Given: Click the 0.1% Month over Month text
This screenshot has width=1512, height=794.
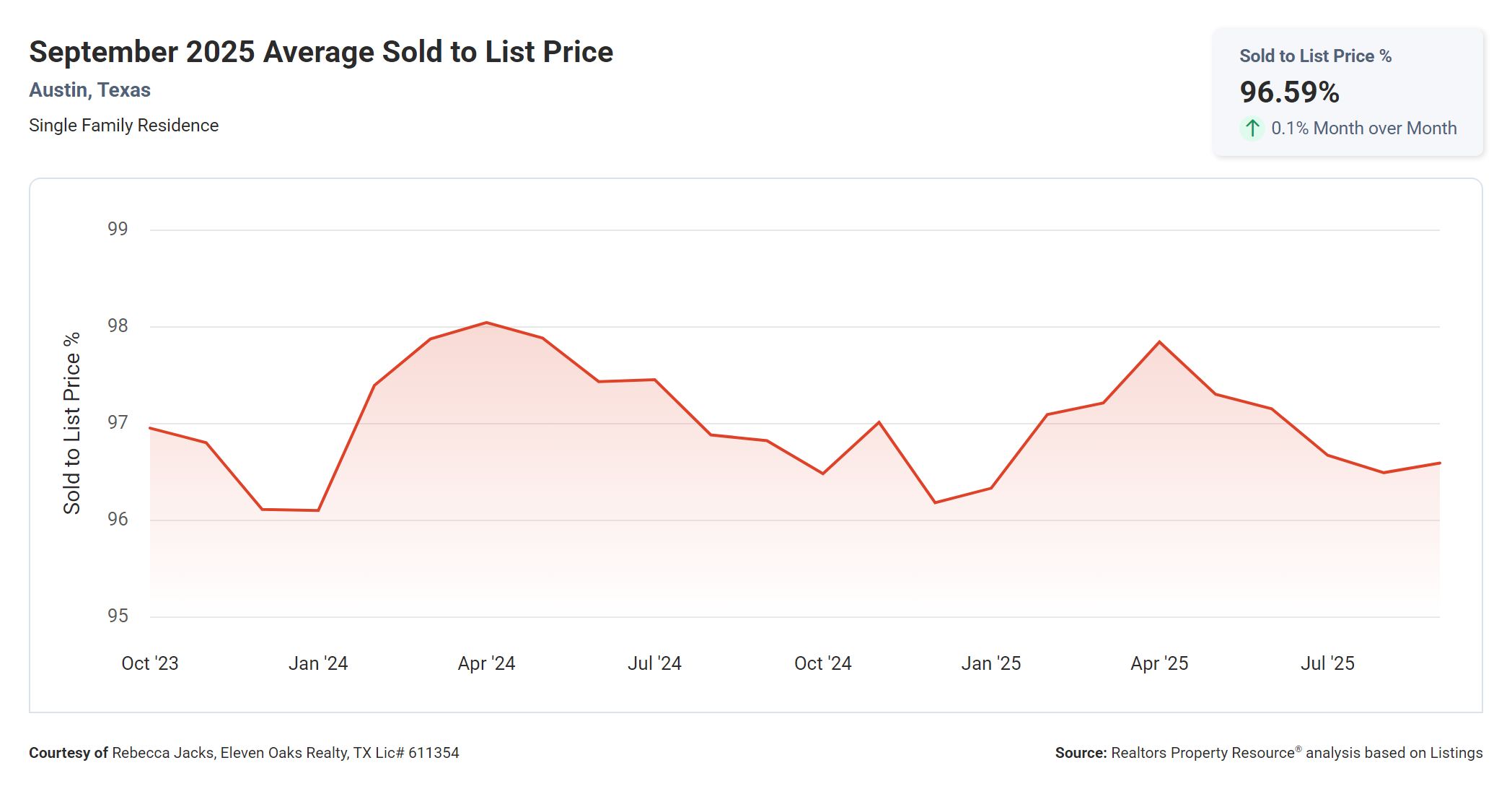Looking at the screenshot, I should click(x=1363, y=128).
